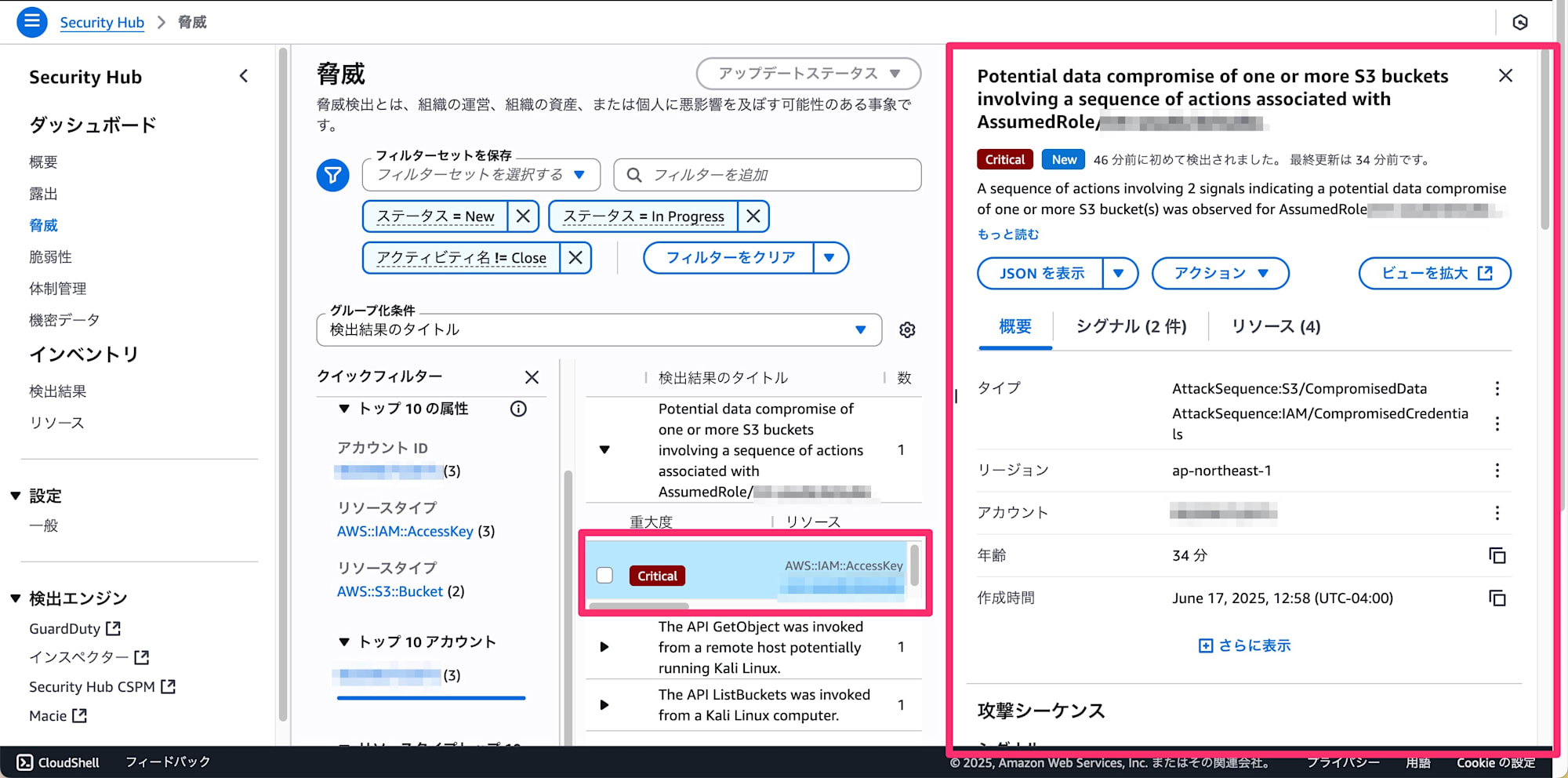Image resolution: width=1568 pixels, height=778 pixels.
Task: Go to 機密データ in the sidebar
Action: pos(64,320)
